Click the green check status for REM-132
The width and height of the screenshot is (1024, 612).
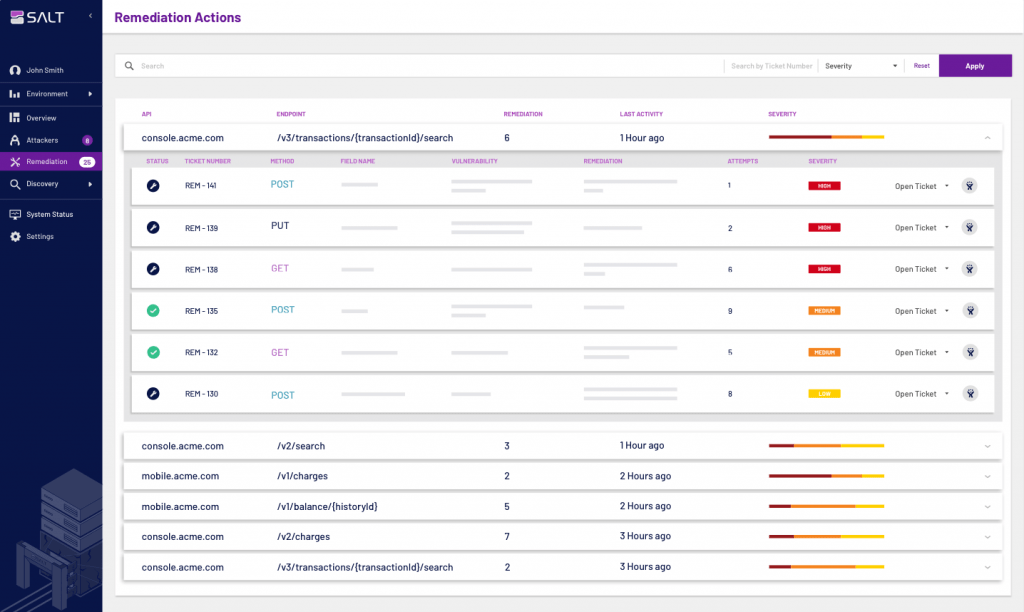pos(153,352)
